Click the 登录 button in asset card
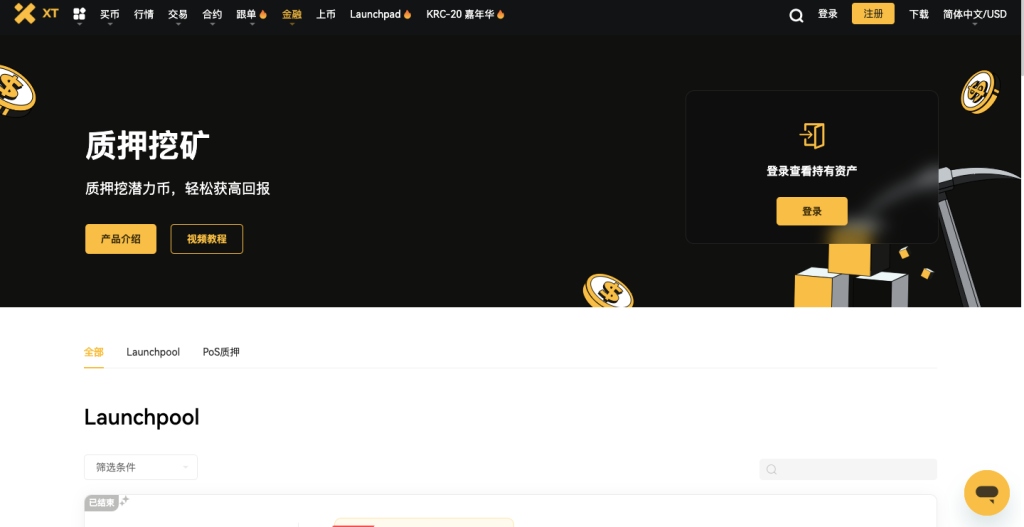 (x=812, y=212)
